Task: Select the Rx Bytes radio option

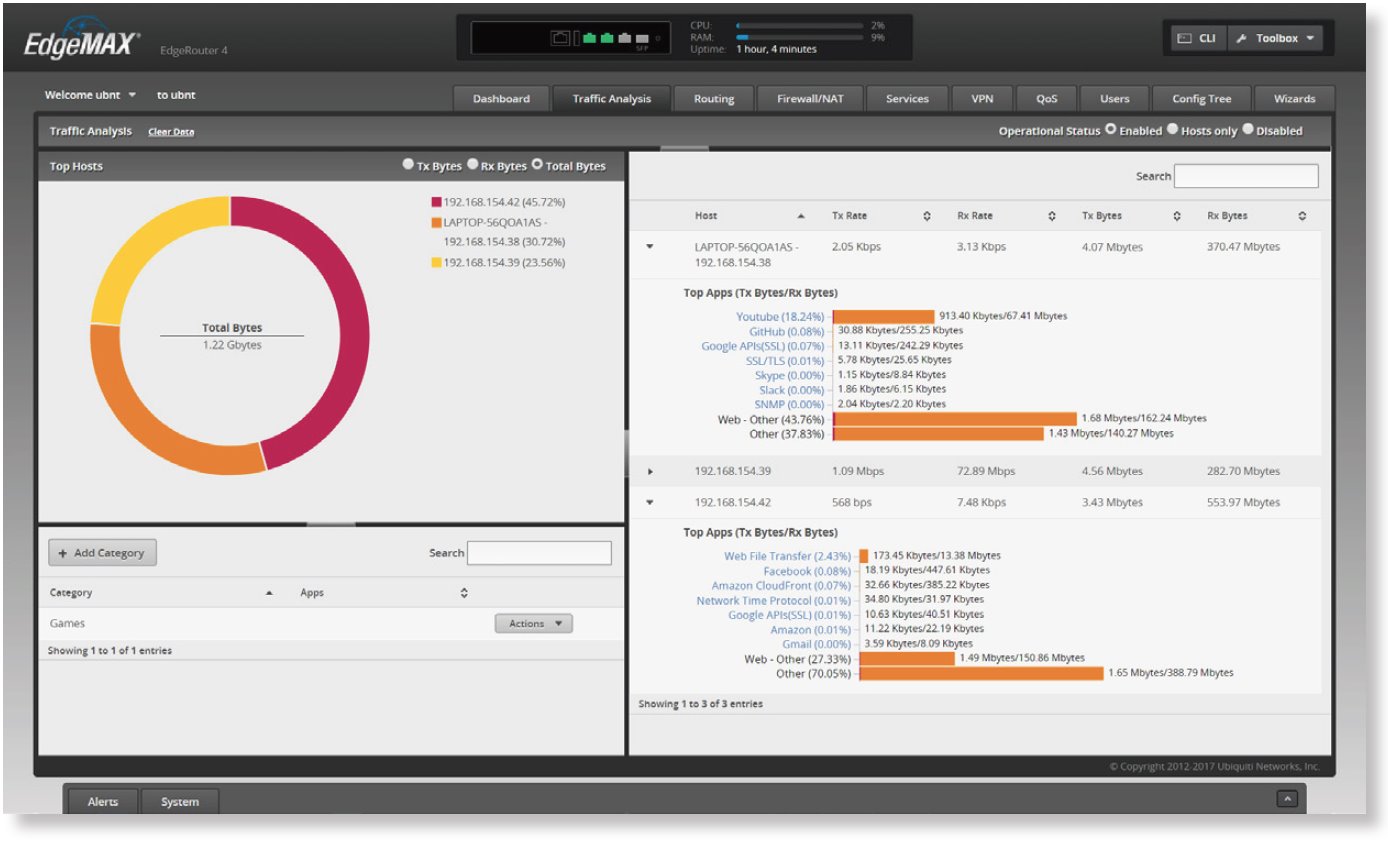Action: (x=472, y=165)
